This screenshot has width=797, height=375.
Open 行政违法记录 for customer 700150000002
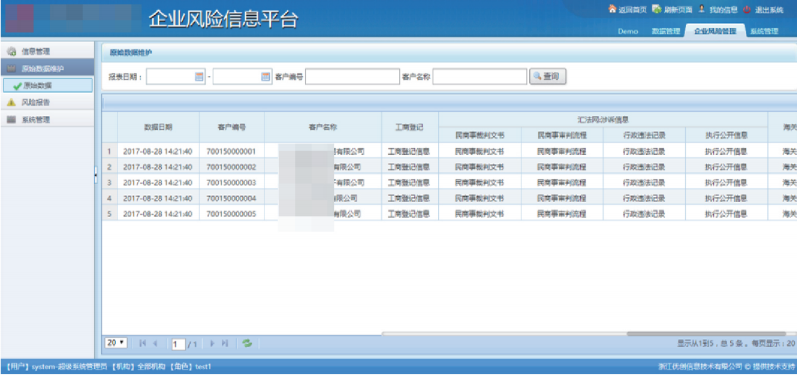point(644,167)
